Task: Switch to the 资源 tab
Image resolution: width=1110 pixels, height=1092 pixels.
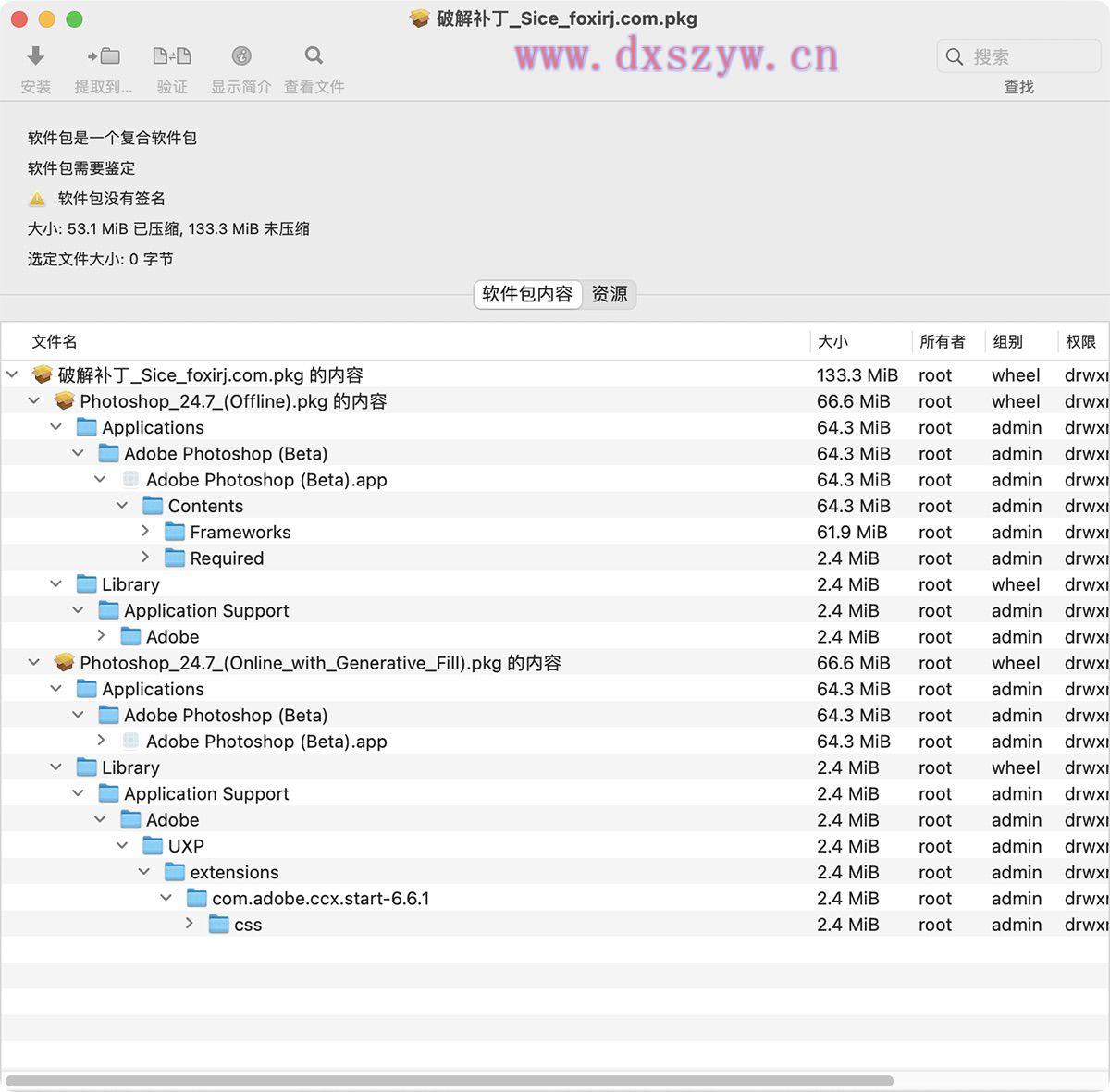Action: (x=610, y=294)
